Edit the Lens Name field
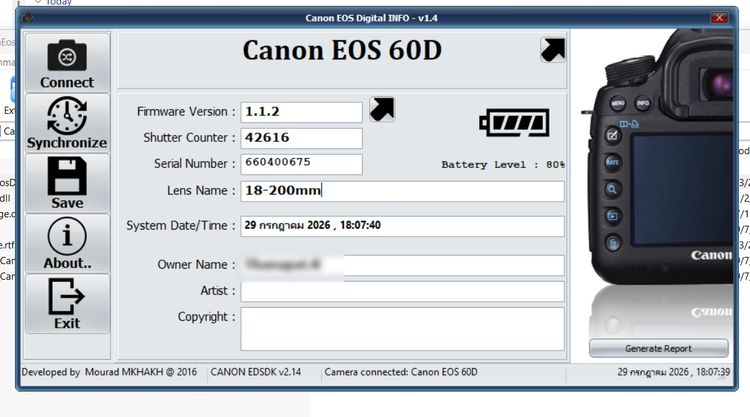This screenshot has height=417, width=750. coord(402,191)
